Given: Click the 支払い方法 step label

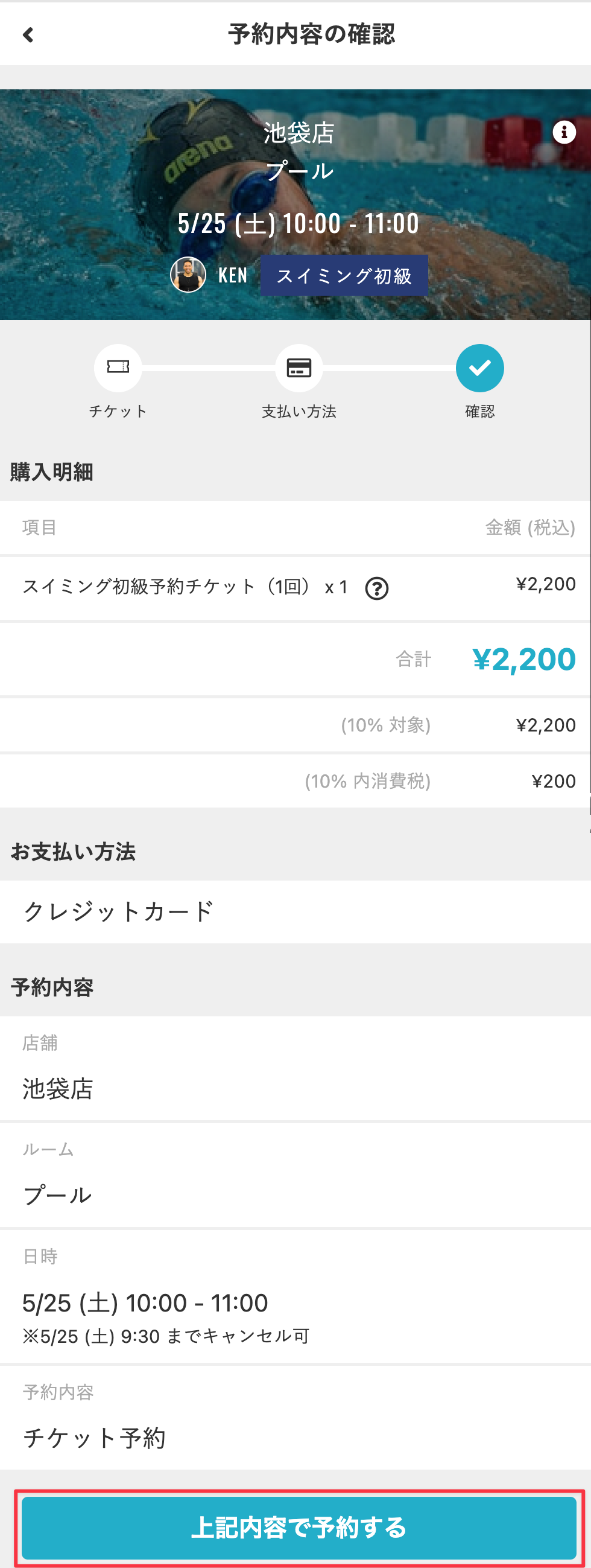Looking at the screenshot, I should coord(299,412).
